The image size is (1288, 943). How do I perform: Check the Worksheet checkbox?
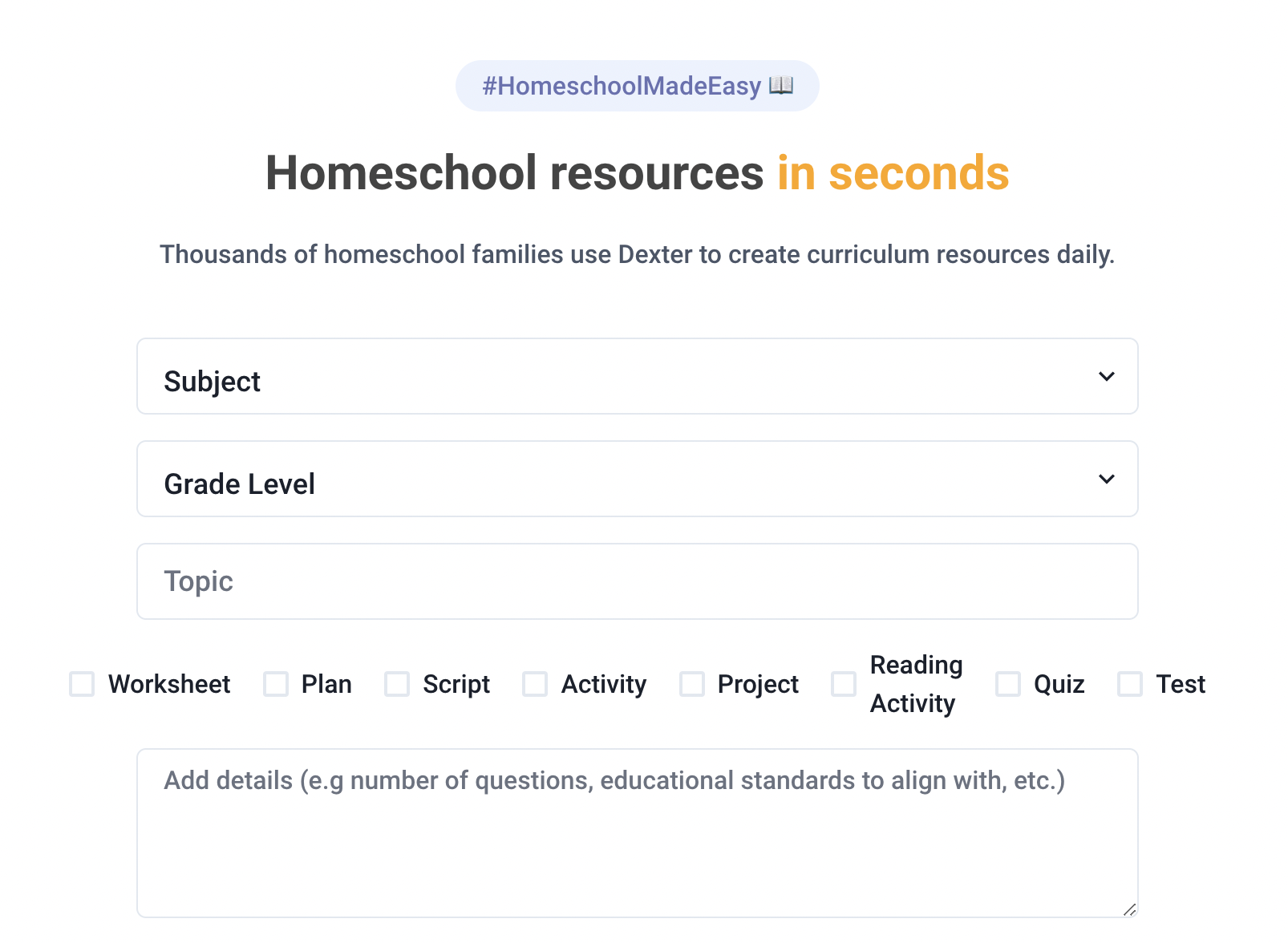pyautogui.click(x=82, y=684)
